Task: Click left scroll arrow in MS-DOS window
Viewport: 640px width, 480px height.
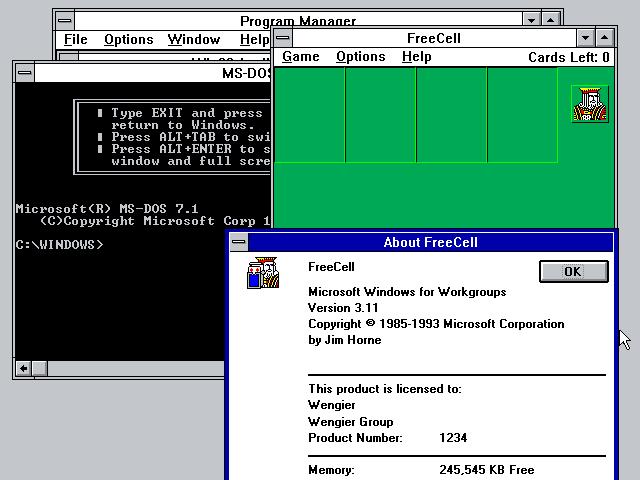Action: (x=23, y=369)
